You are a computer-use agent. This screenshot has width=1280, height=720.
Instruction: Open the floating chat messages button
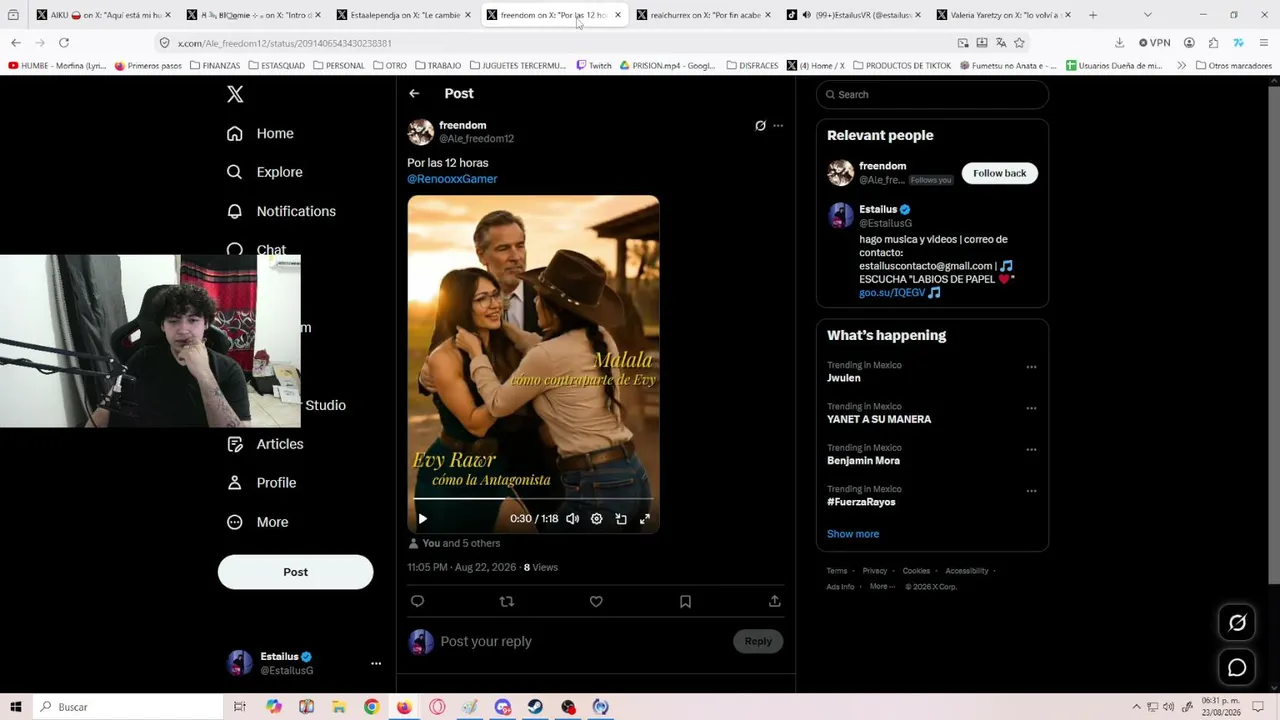tap(1237, 668)
